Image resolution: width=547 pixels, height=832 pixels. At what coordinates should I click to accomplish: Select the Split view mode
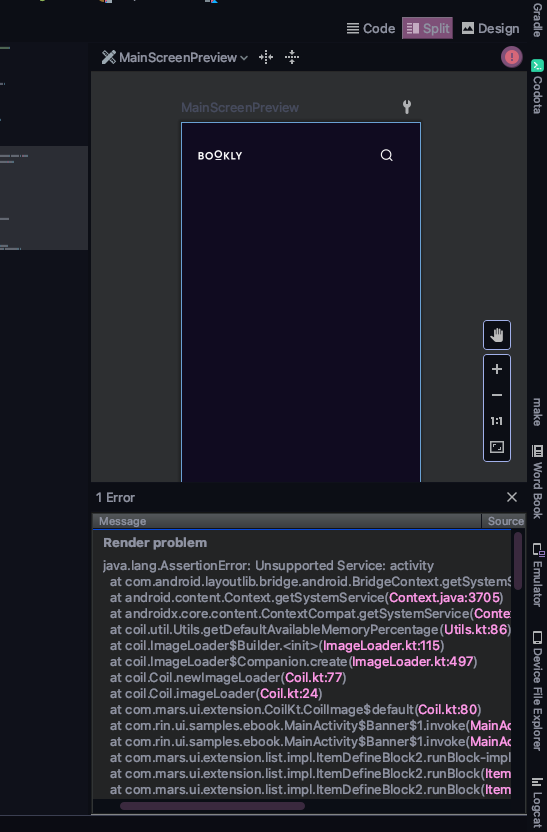(428, 29)
